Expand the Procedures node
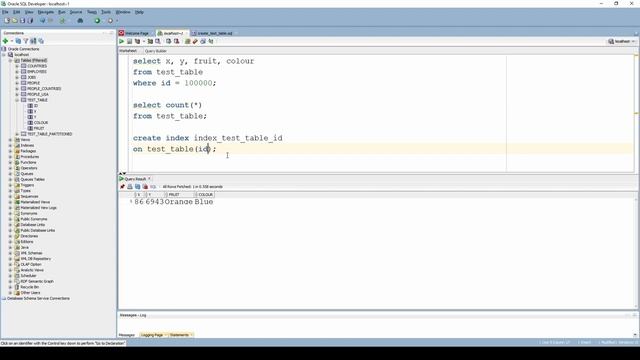The width and height of the screenshot is (640, 360). pyautogui.click(x=10, y=157)
